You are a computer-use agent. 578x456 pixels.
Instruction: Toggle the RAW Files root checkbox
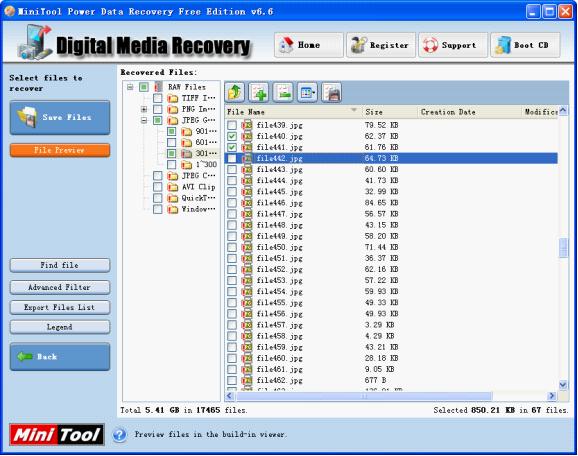coord(144,87)
